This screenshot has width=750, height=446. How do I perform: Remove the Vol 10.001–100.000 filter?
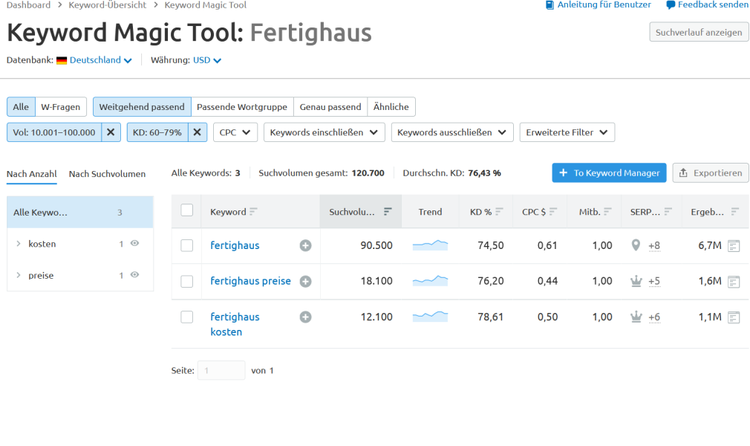coord(110,133)
